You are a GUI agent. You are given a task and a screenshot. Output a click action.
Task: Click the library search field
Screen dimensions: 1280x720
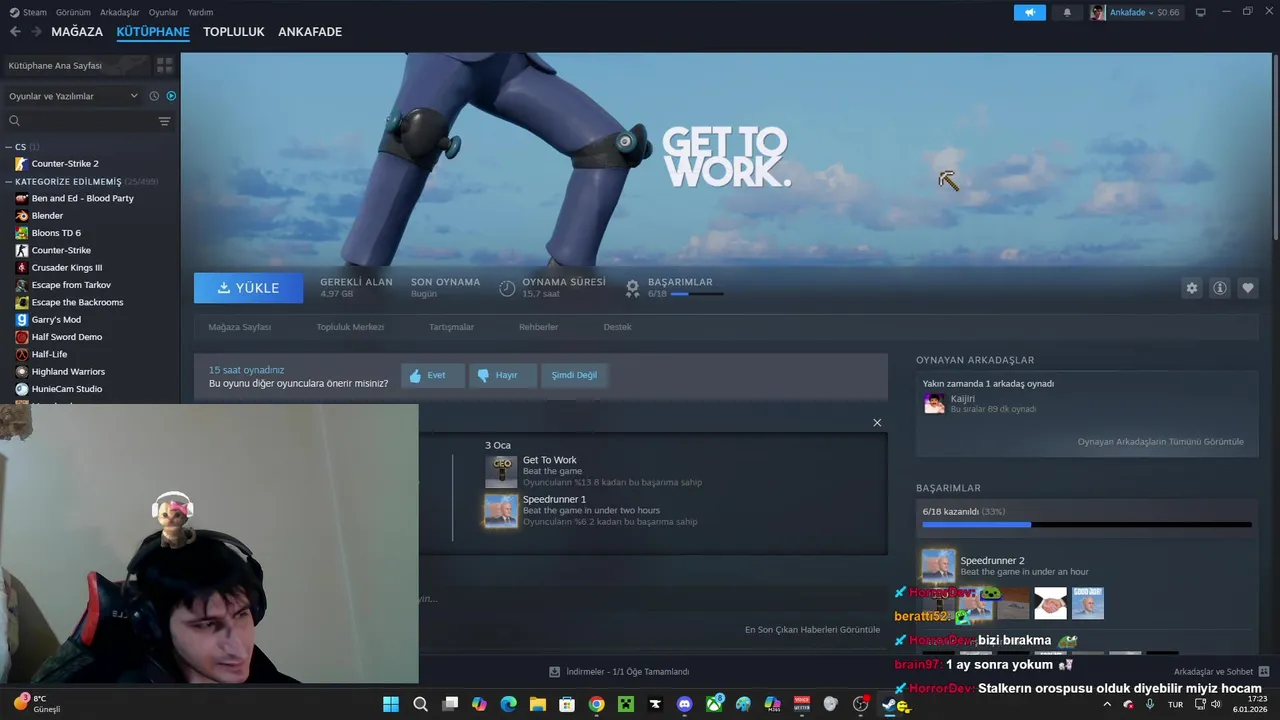(x=81, y=121)
